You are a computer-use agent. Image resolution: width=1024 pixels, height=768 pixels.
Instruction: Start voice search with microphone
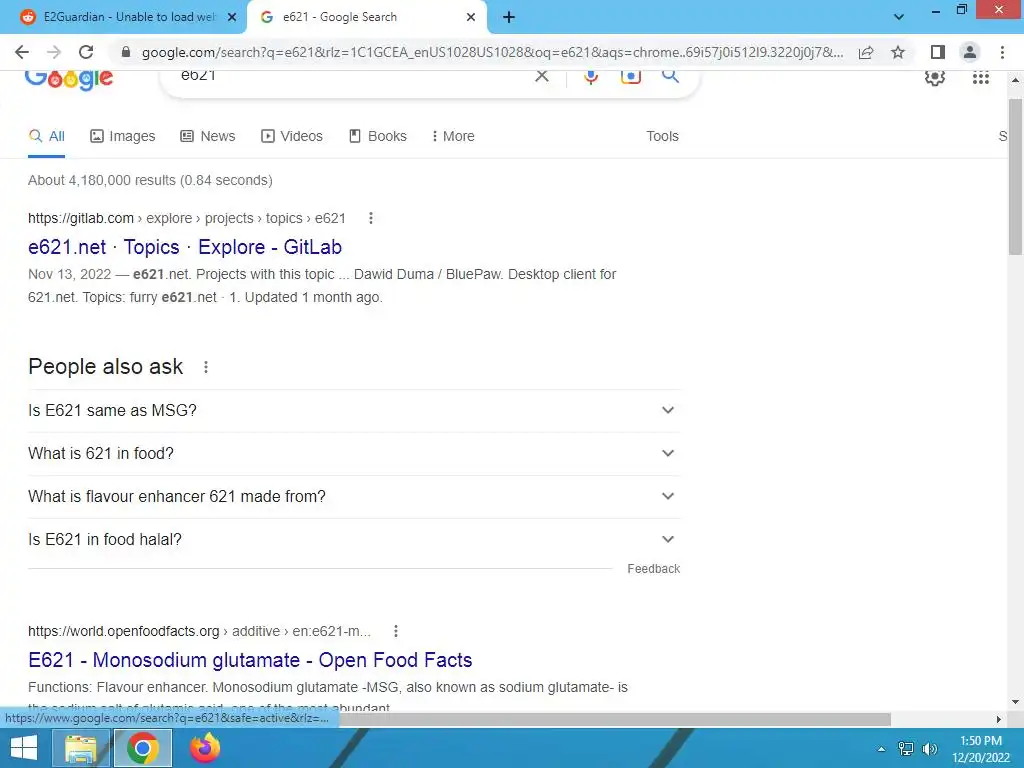[590, 77]
